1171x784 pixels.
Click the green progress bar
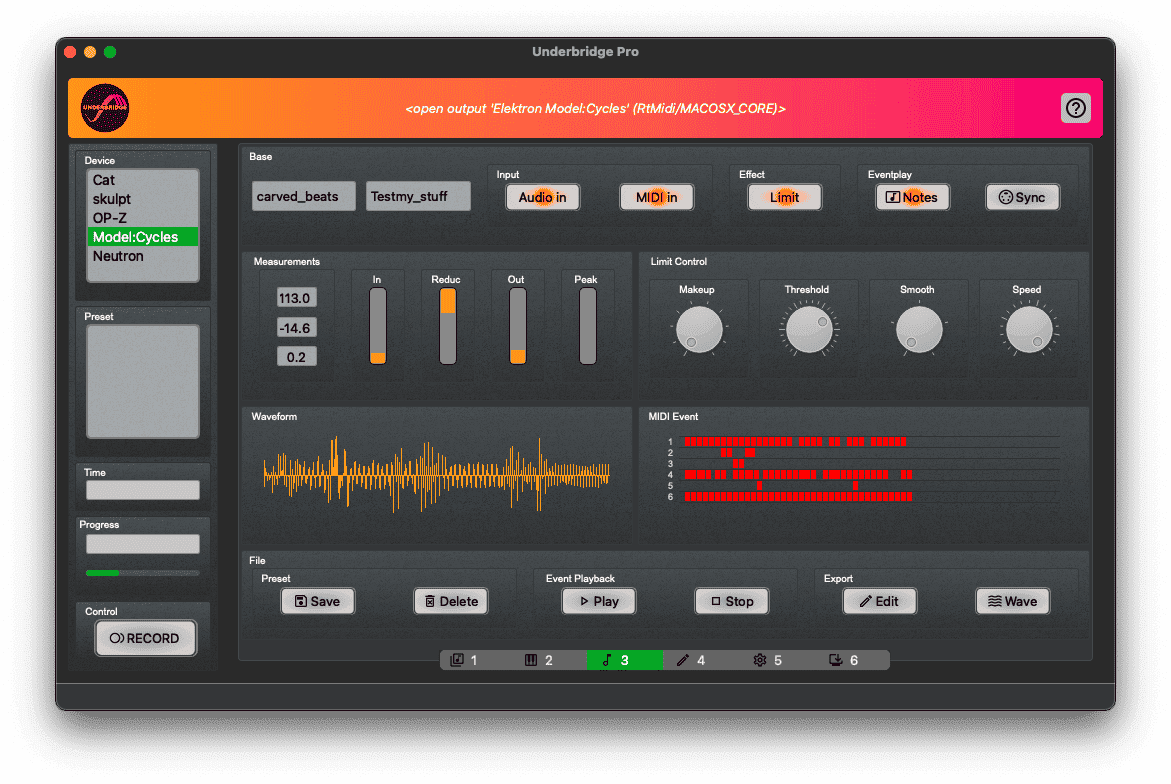click(x=143, y=573)
